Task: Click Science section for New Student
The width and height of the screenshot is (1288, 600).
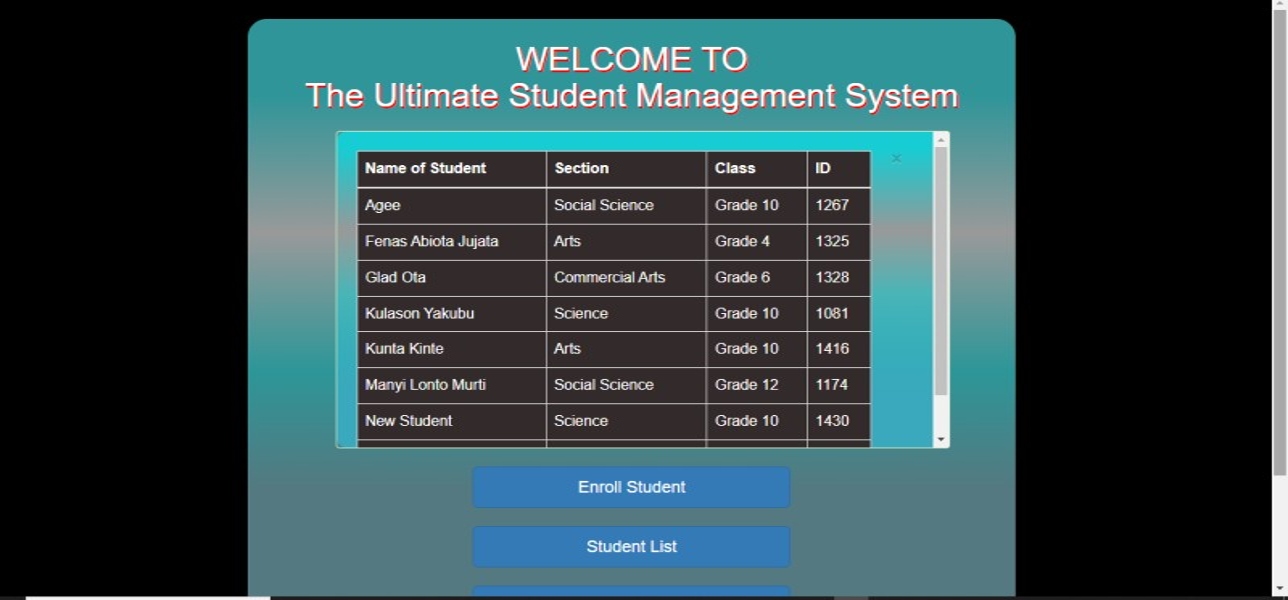Action: (x=581, y=420)
